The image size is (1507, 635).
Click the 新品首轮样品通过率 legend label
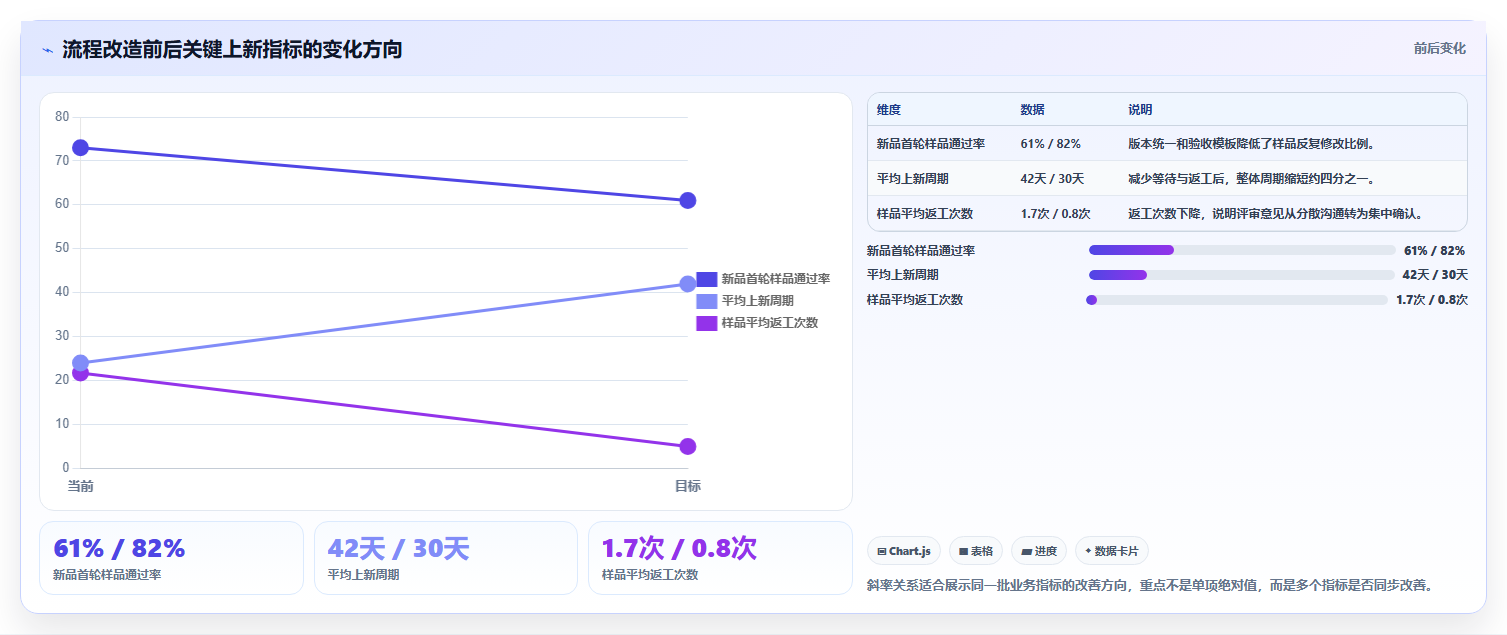click(776, 279)
